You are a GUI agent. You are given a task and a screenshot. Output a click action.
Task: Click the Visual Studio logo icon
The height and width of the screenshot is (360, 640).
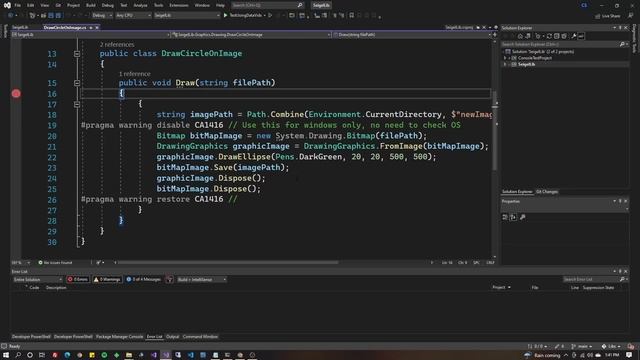pos(7,5)
